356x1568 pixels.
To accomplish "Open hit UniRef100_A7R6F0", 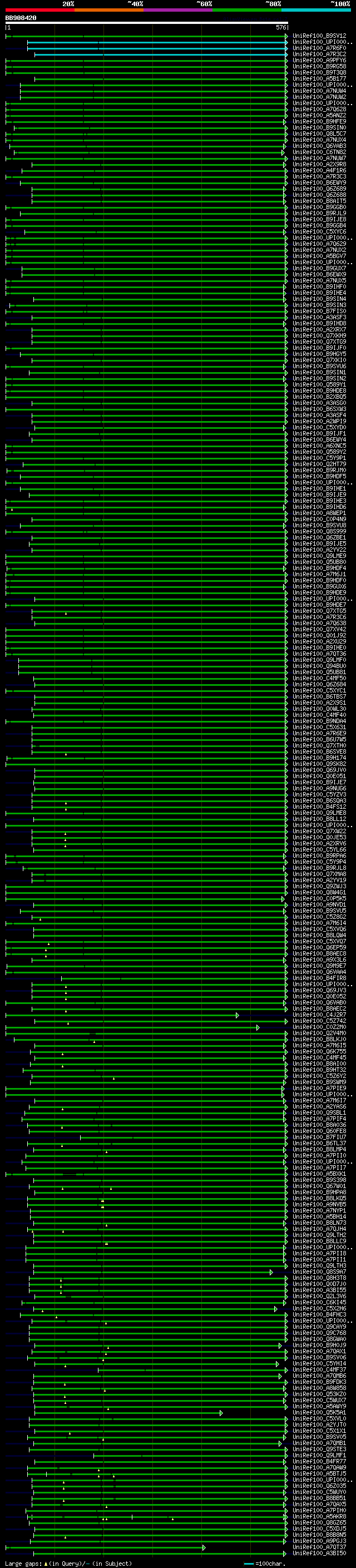I will coord(319,48).
